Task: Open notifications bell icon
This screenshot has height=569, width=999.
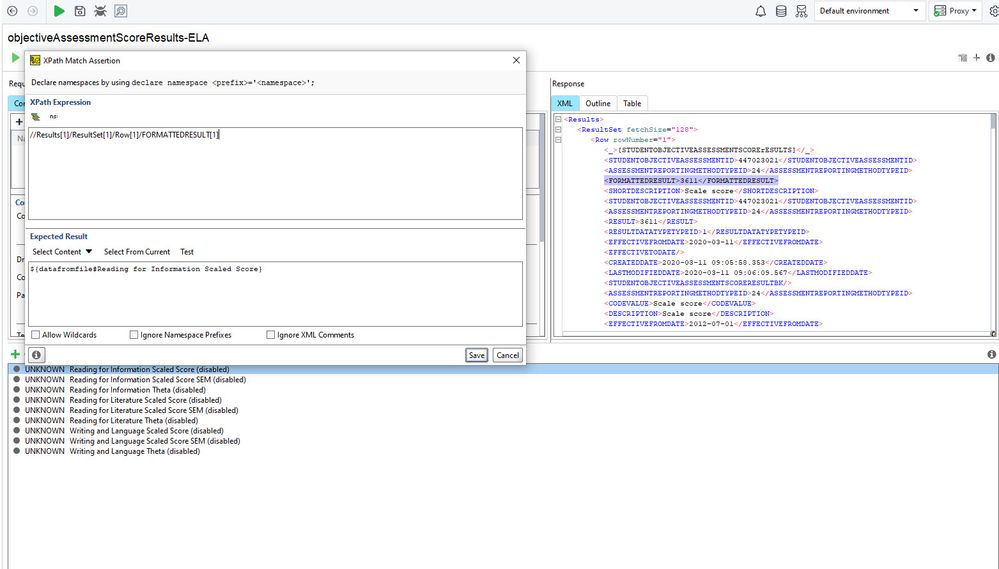Action: coord(761,11)
